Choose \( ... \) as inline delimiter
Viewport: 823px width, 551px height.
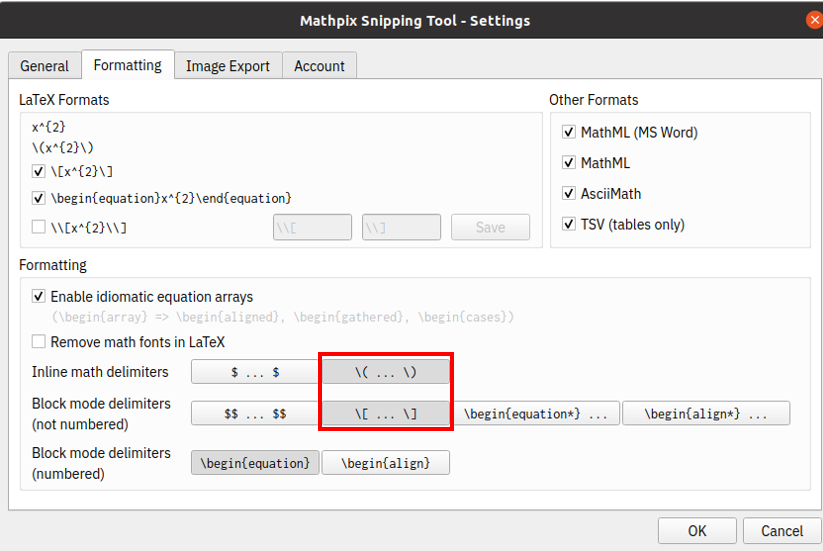[385, 372]
